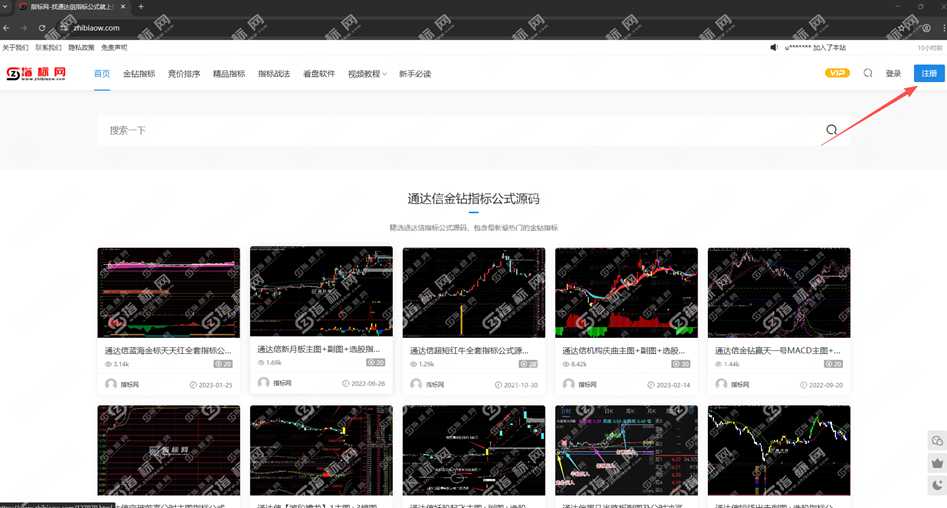Open the yellow VIP badge

[x=837, y=73]
